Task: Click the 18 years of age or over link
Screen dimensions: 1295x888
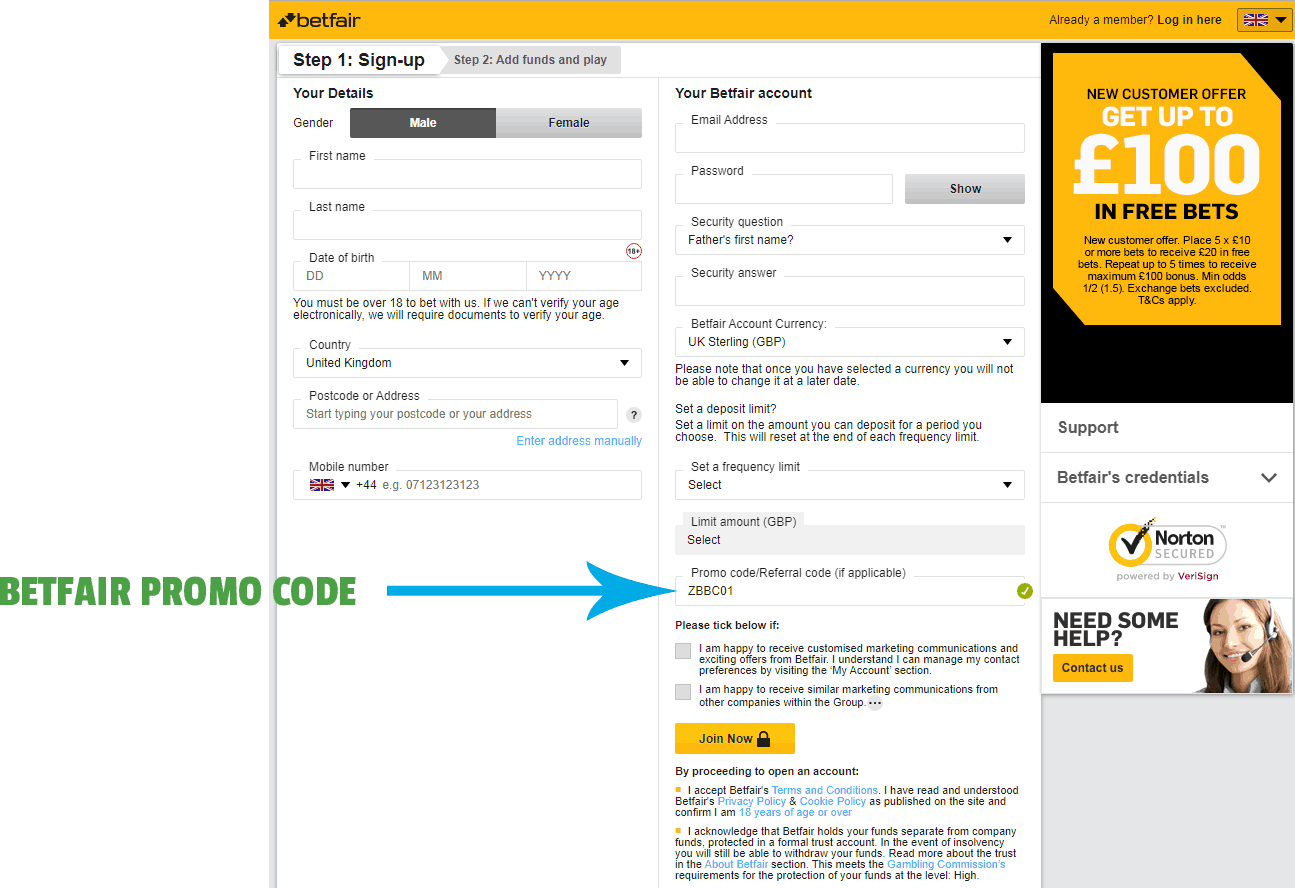Action: [796, 812]
